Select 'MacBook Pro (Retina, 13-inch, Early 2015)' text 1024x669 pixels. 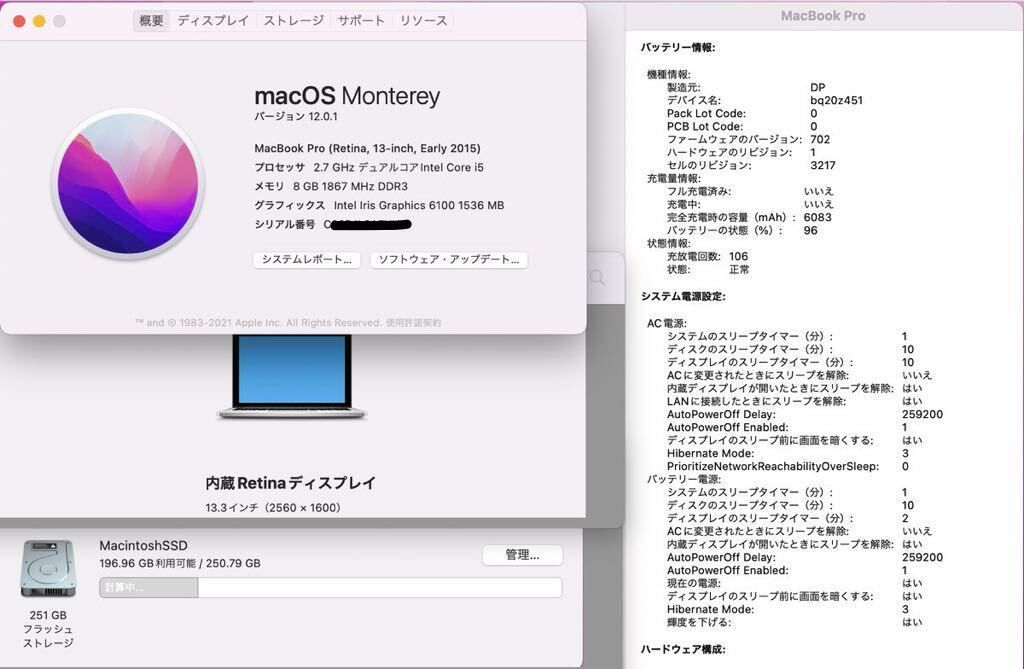[367, 148]
